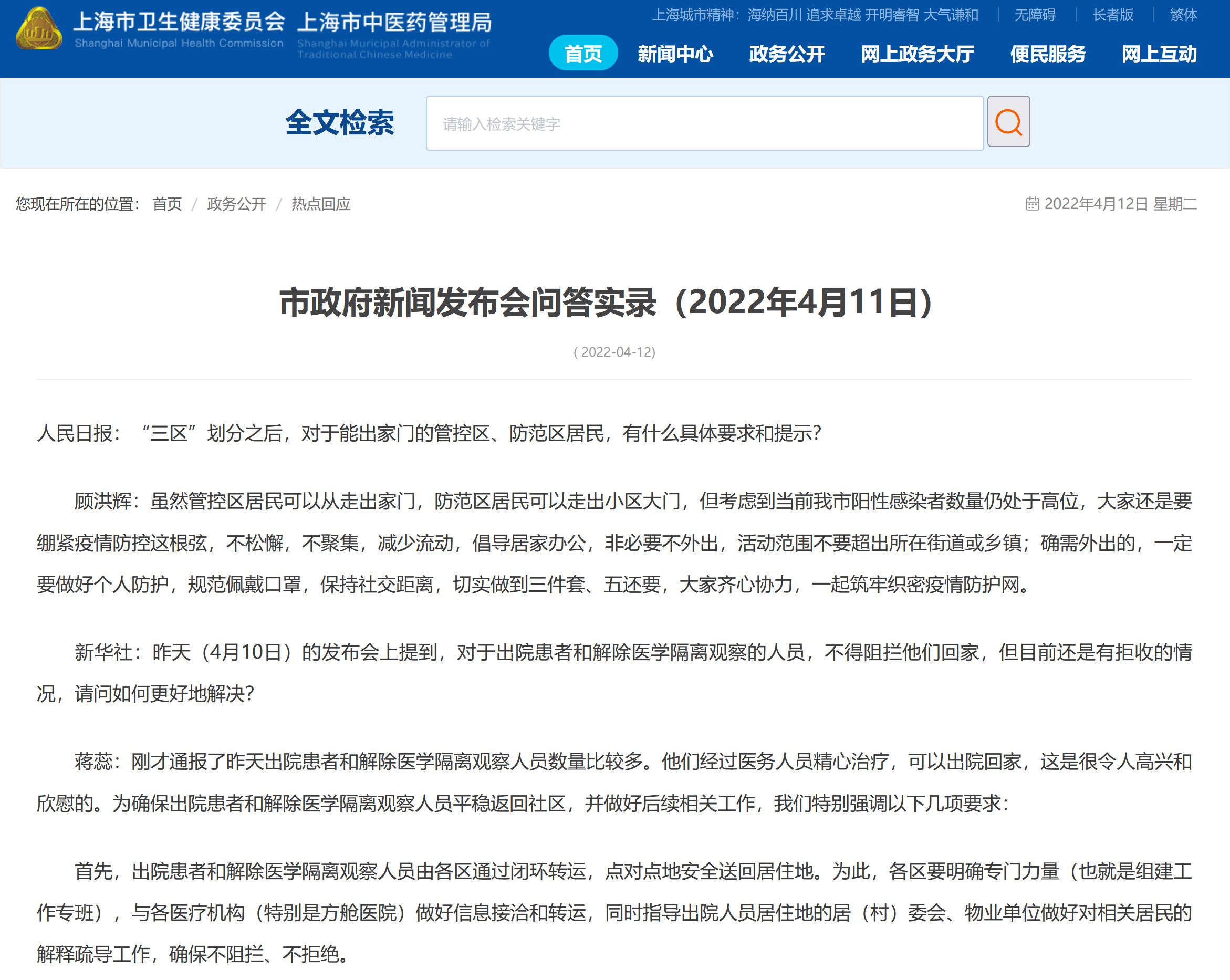Image resolution: width=1230 pixels, height=980 pixels.
Task: Click the 政务公开 breadcrumb link
Action: tap(236, 204)
